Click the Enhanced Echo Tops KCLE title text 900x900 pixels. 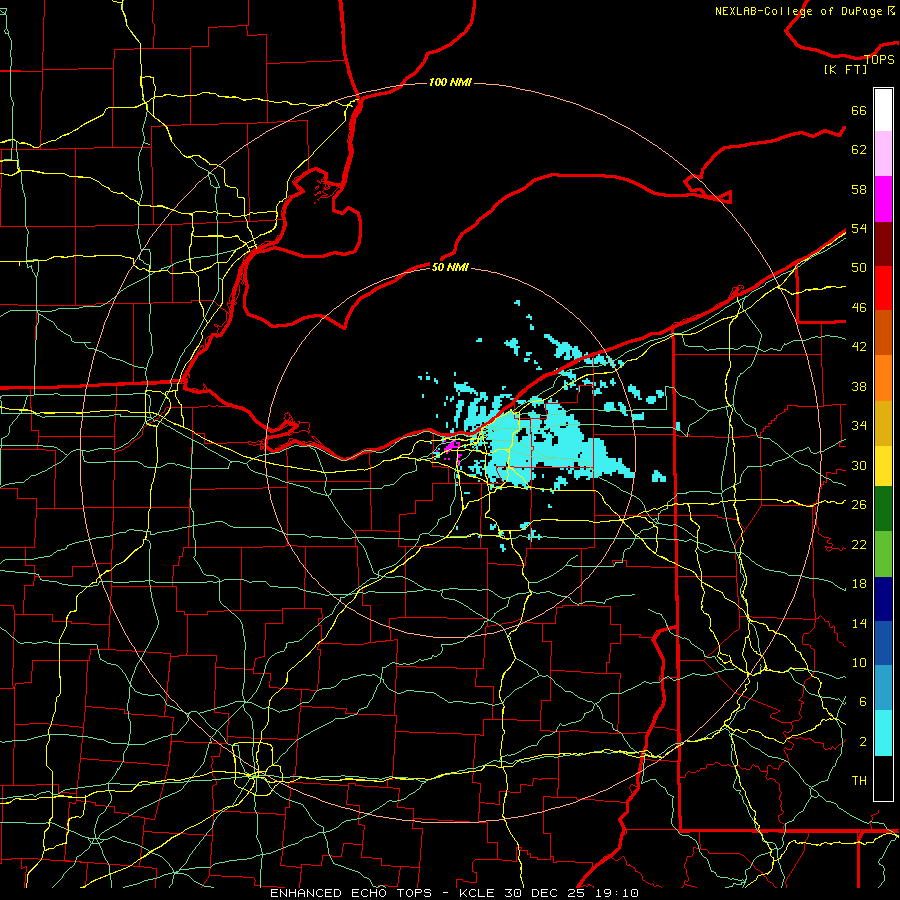454,893
